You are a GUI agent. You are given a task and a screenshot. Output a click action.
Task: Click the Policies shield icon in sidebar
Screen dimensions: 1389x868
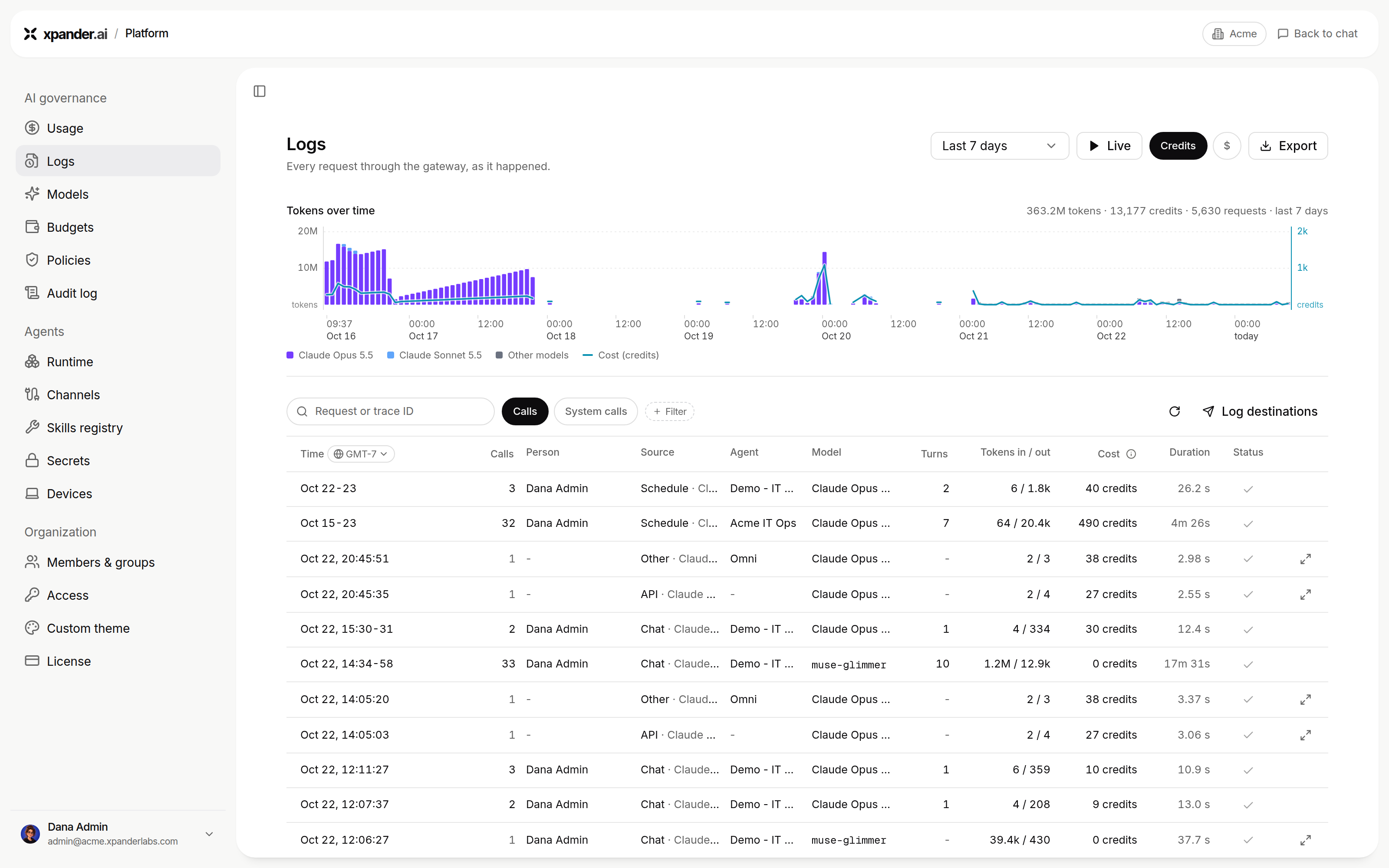pyautogui.click(x=32, y=260)
